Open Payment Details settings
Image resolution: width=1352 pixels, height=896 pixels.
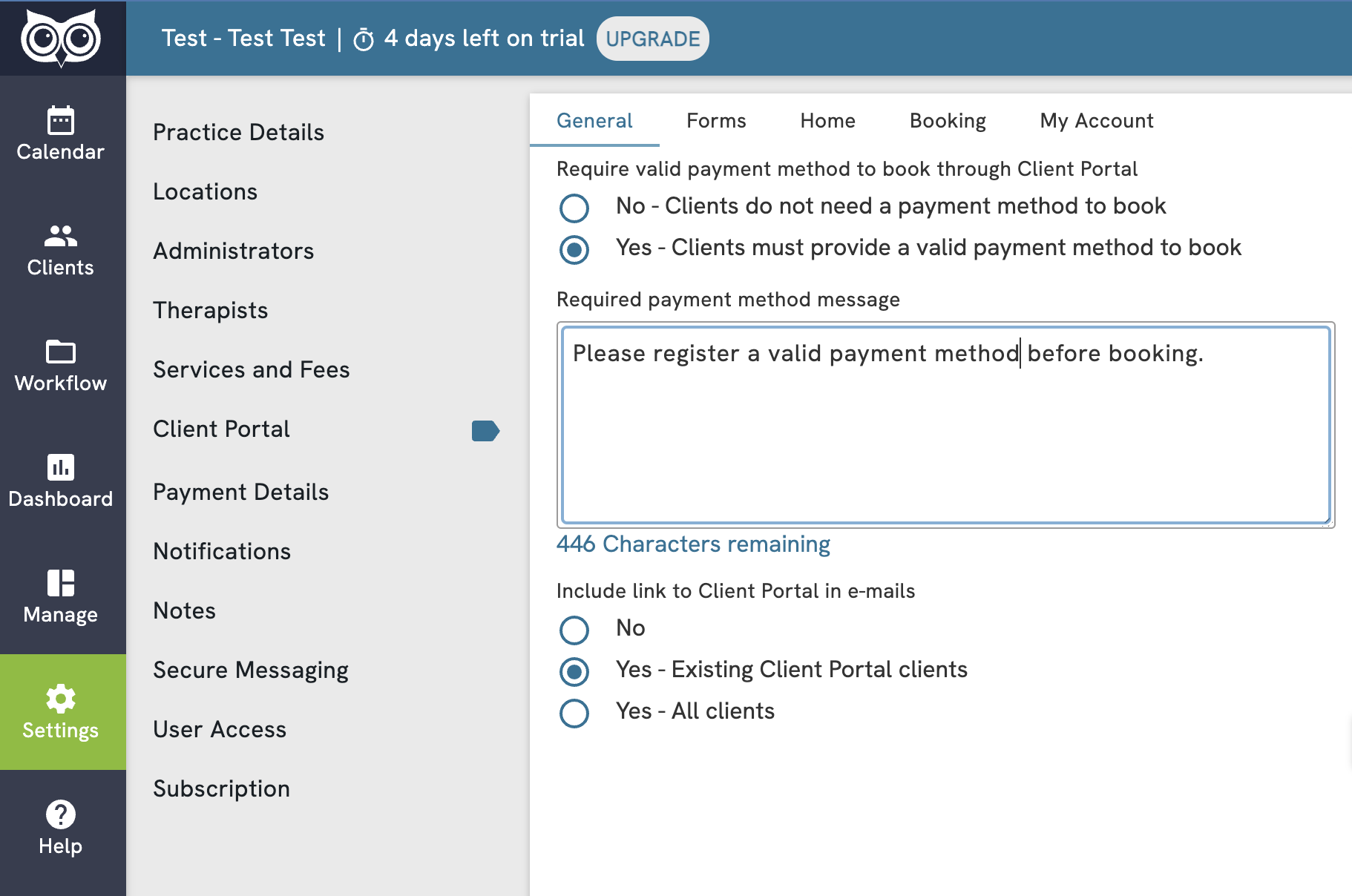coord(240,492)
